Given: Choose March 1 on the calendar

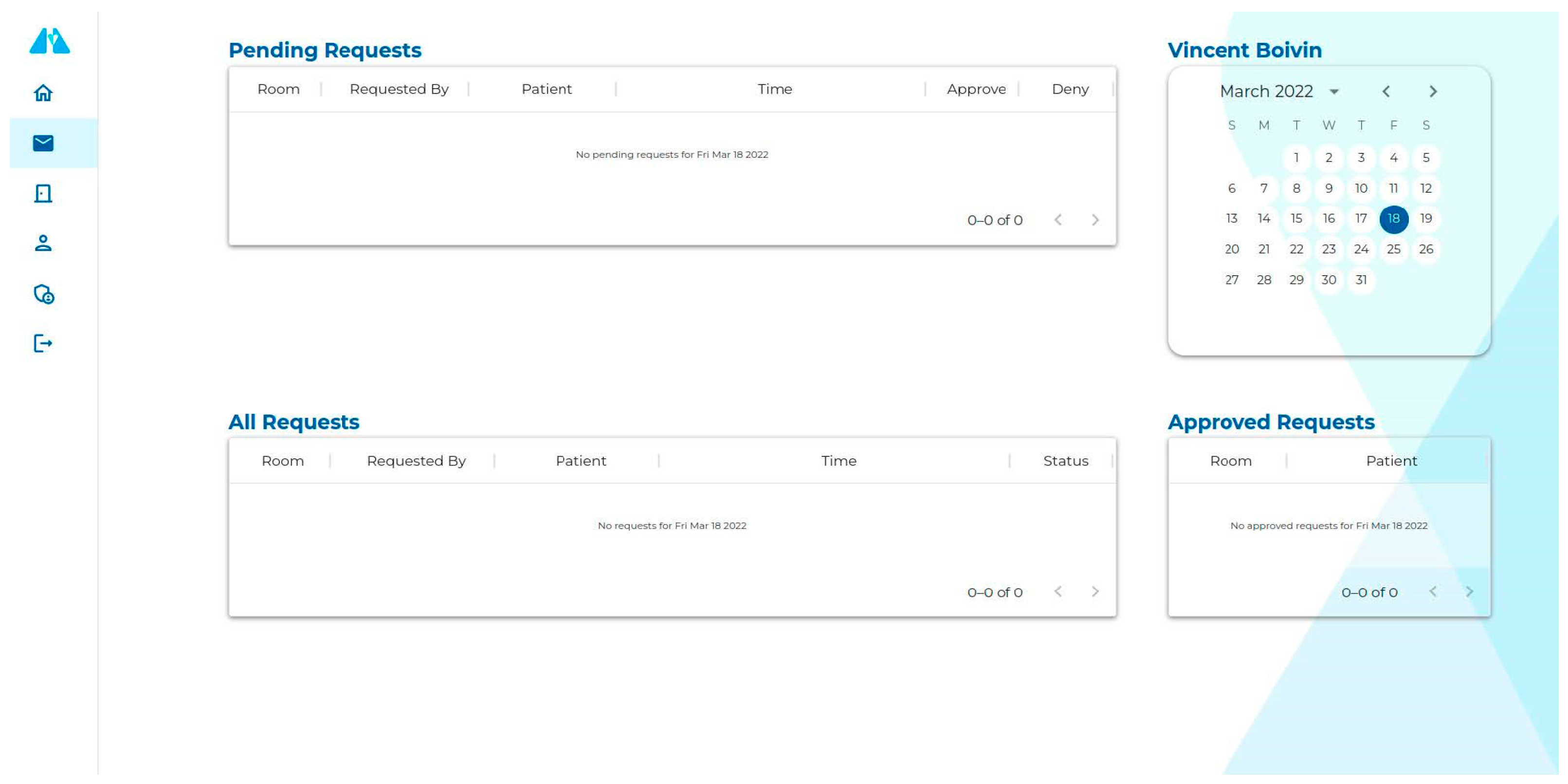Looking at the screenshot, I should [1296, 158].
